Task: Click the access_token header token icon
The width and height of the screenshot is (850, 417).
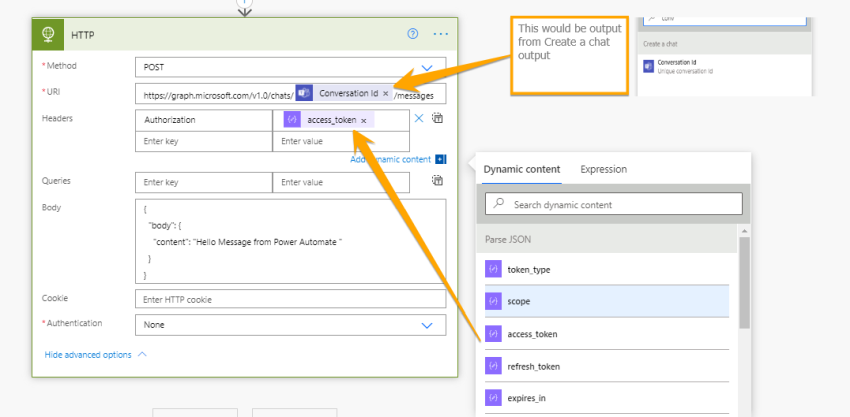Action: pos(292,120)
